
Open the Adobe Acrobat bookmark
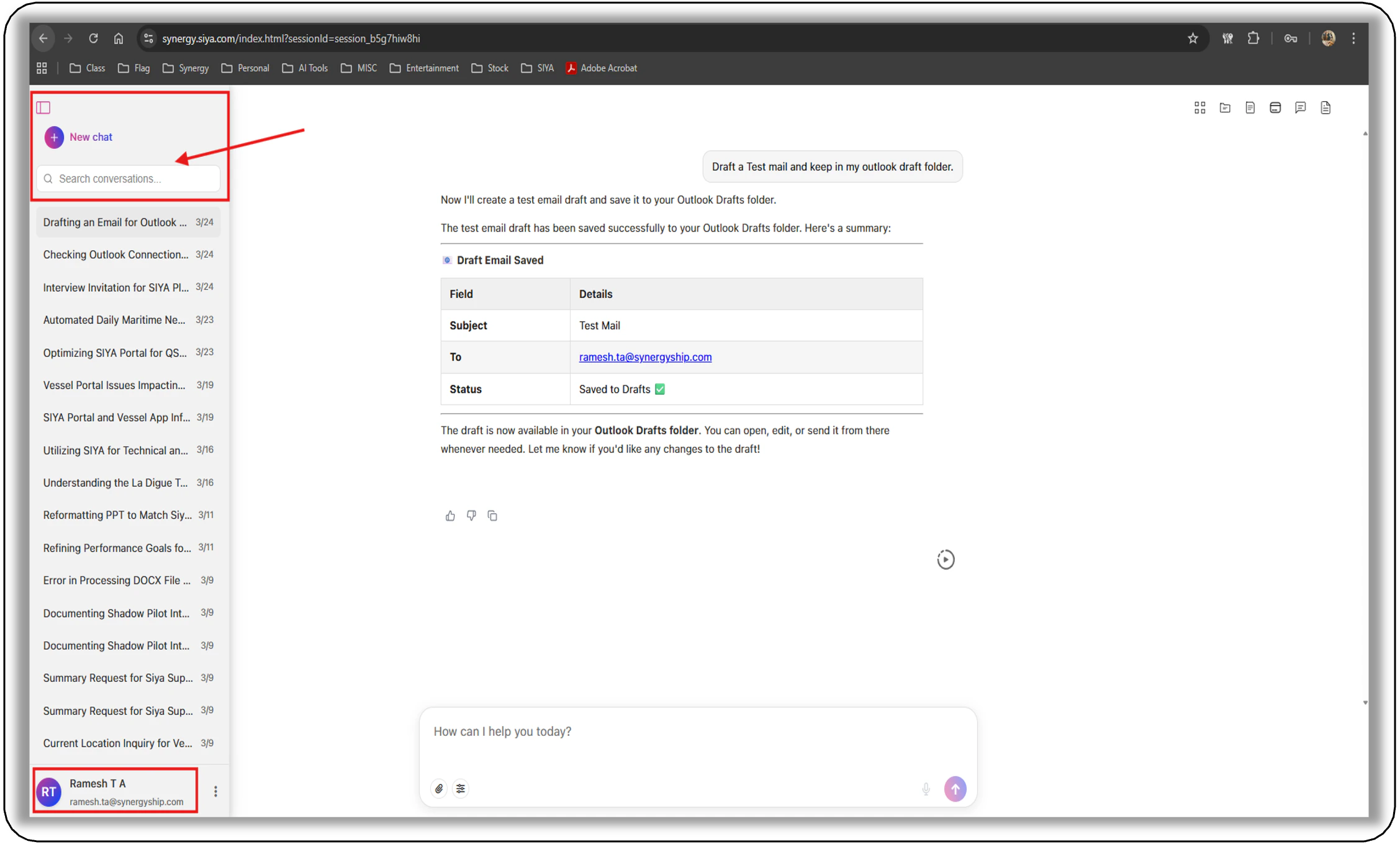click(x=601, y=68)
